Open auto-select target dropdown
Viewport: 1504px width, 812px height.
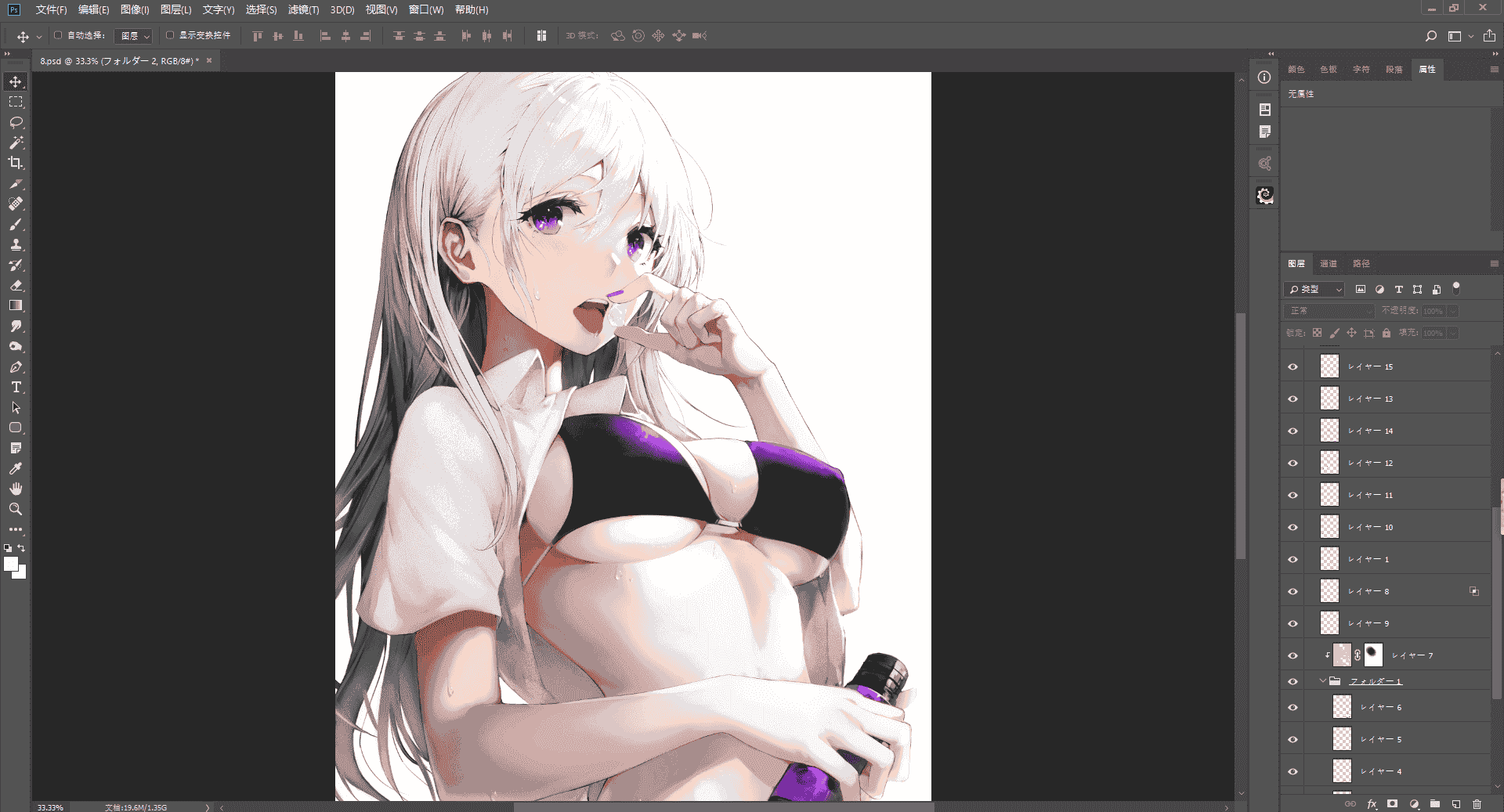pos(133,36)
